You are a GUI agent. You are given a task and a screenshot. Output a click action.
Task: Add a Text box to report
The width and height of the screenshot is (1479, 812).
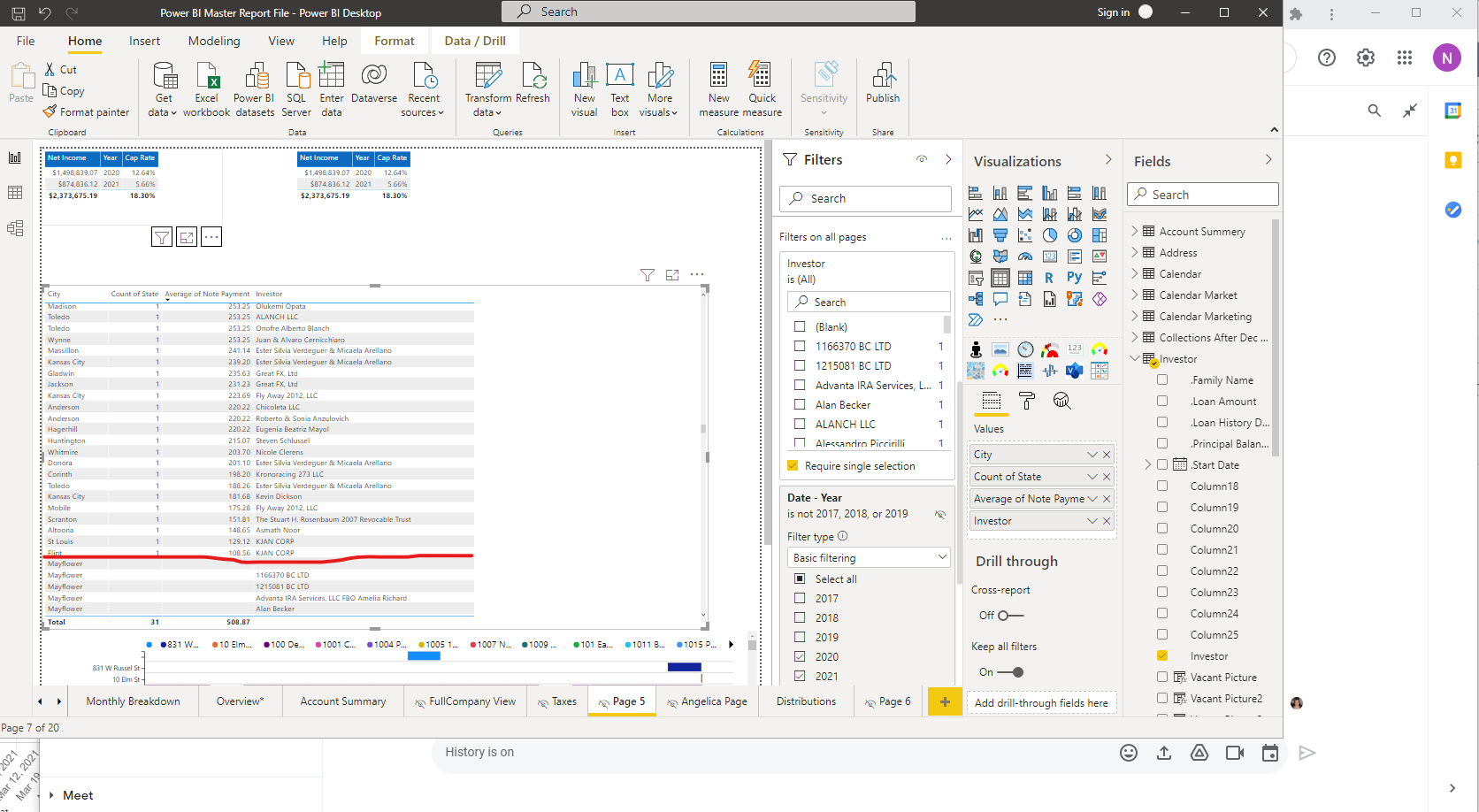[620, 88]
